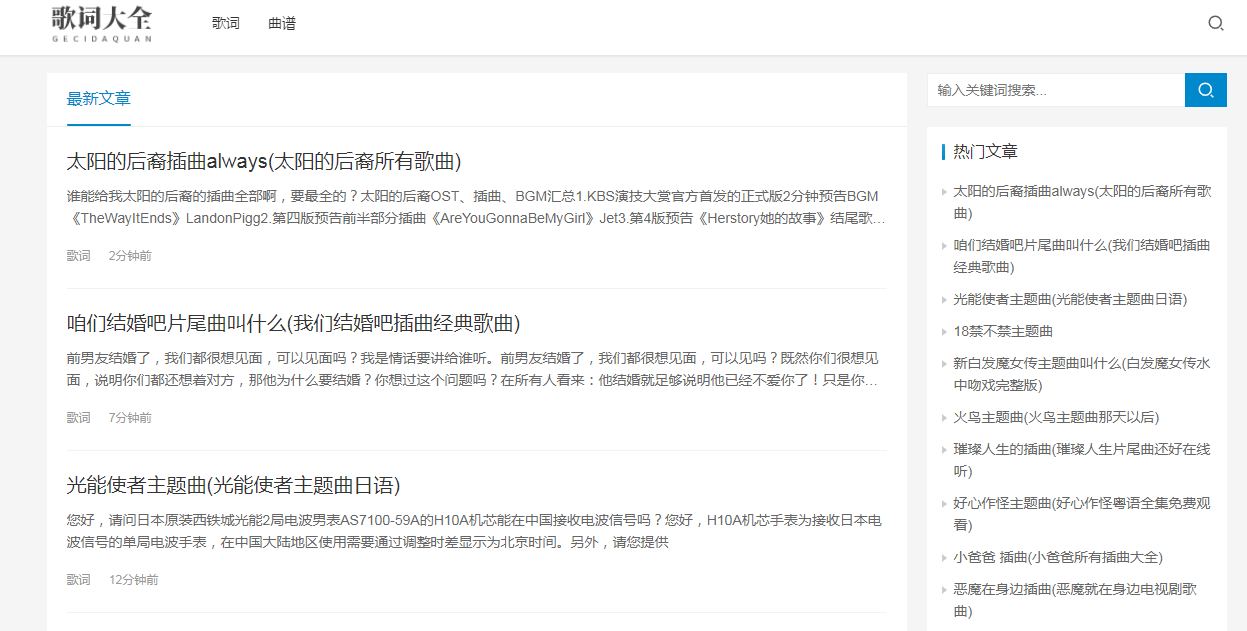
Task: Open sidebar article 恶魔在身边插曲
Action: pos(1075,600)
